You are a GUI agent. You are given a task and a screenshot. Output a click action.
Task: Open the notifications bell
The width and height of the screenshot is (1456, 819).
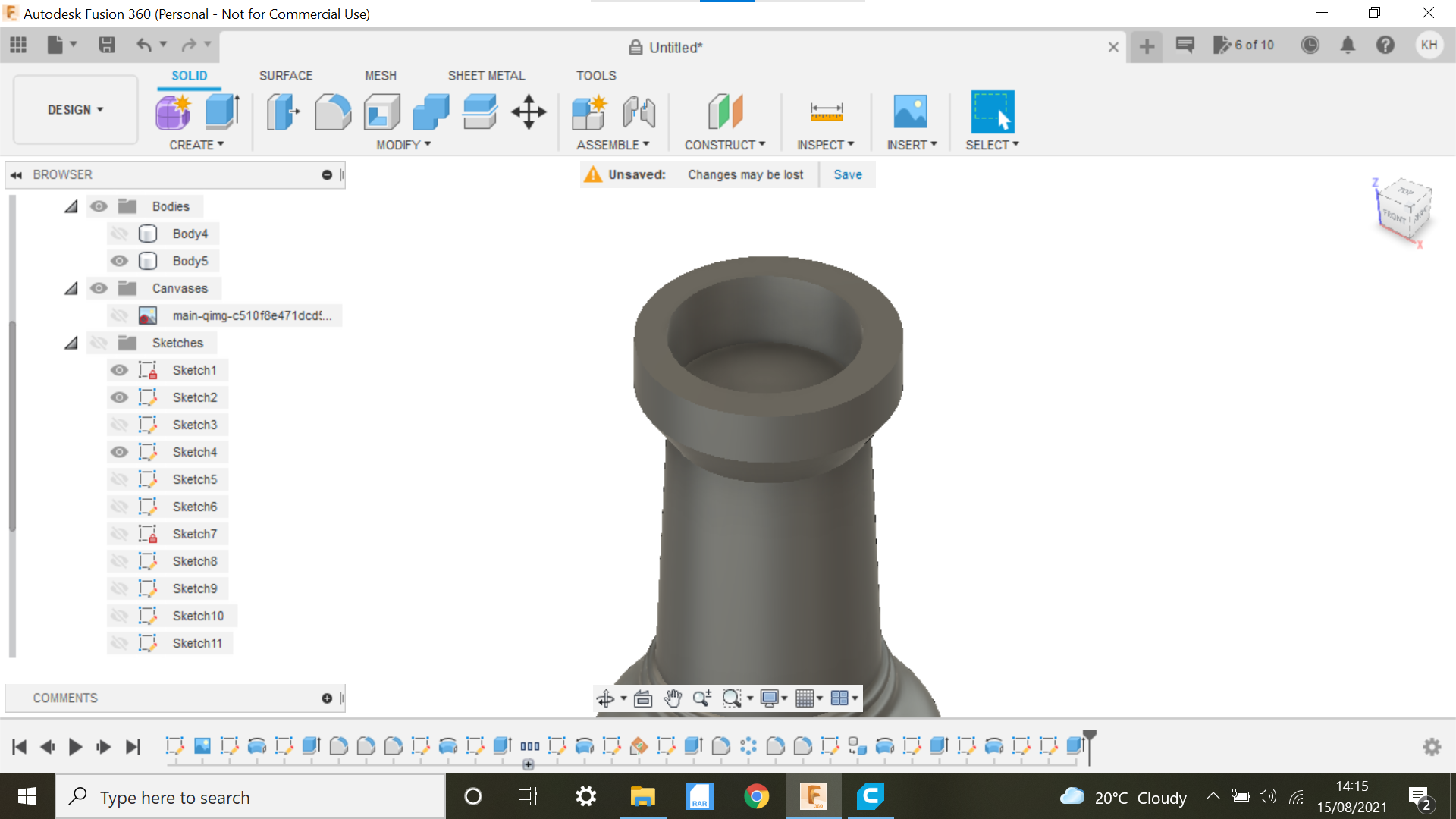coord(1348,45)
